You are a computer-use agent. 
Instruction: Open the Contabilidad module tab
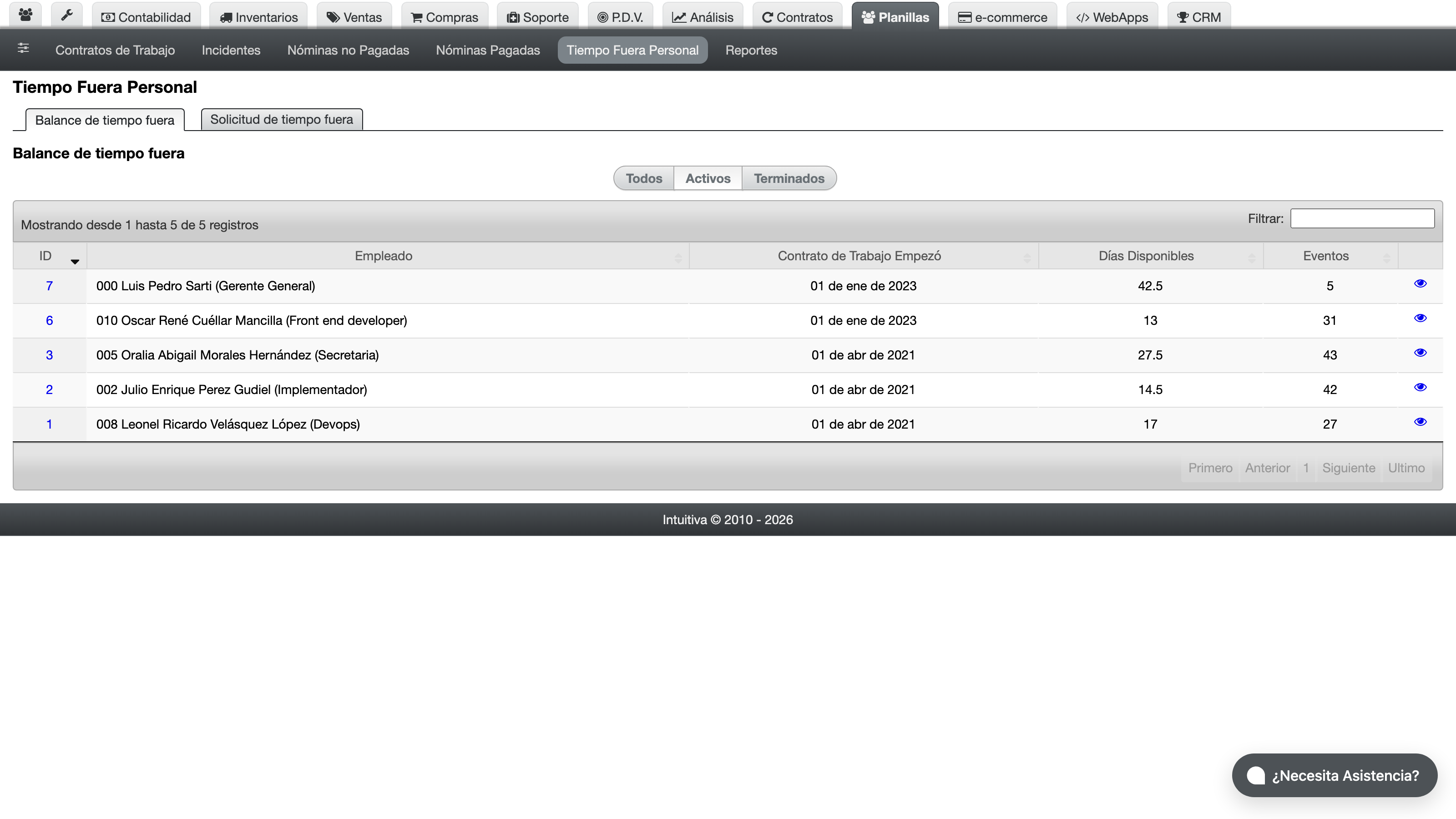coord(146,17)
